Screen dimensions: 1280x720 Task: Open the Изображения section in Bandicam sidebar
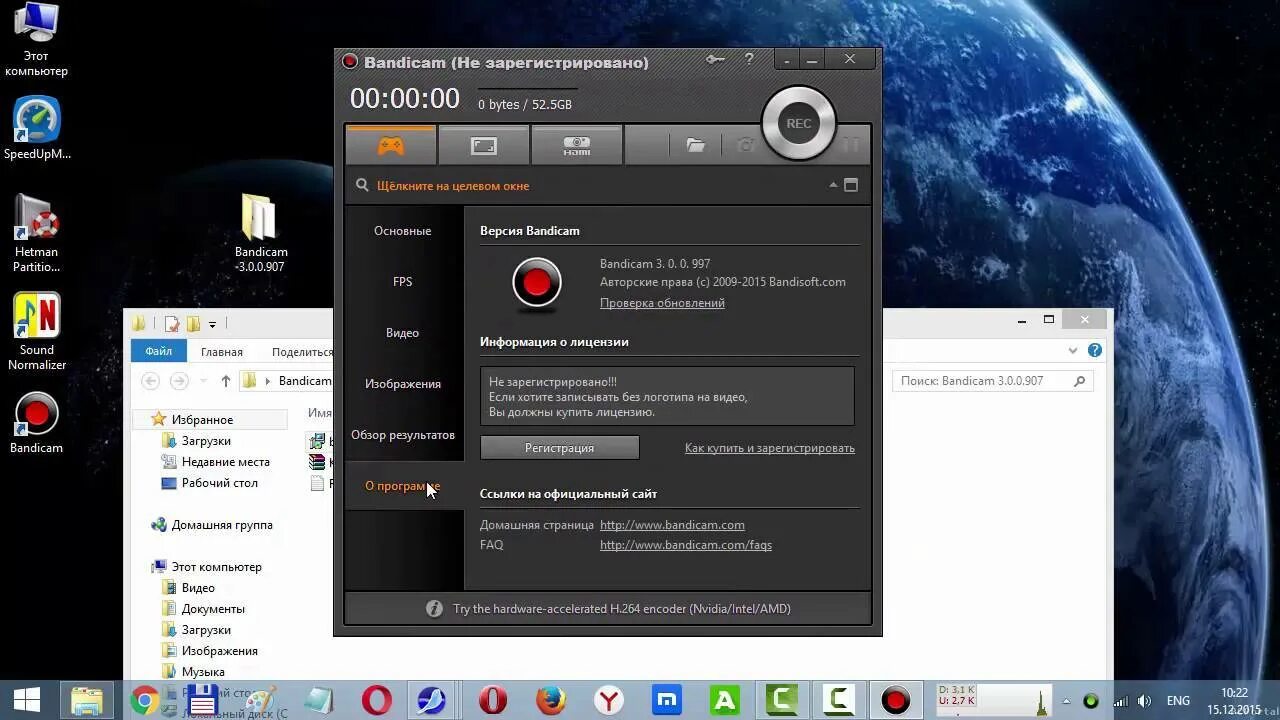[x=403, y=384]
